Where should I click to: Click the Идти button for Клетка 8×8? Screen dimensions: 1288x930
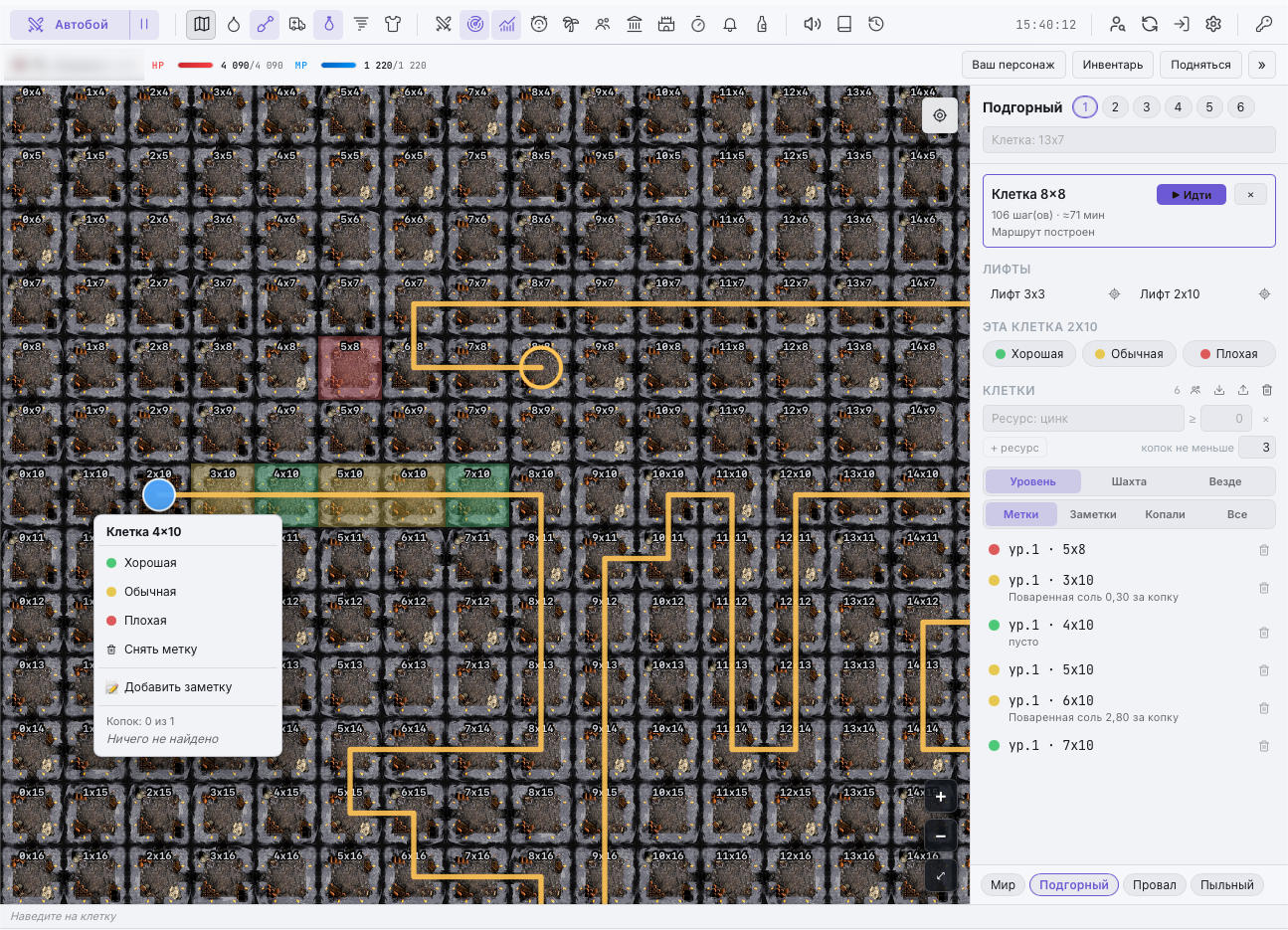(x=1192, y=195)
